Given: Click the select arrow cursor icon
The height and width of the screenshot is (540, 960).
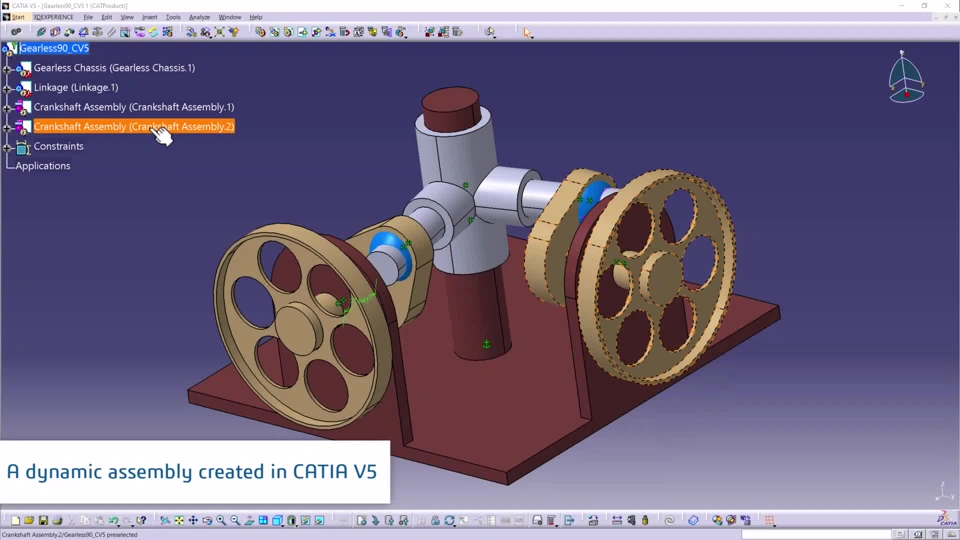Looking at the screenshot, I should [527, 32].
